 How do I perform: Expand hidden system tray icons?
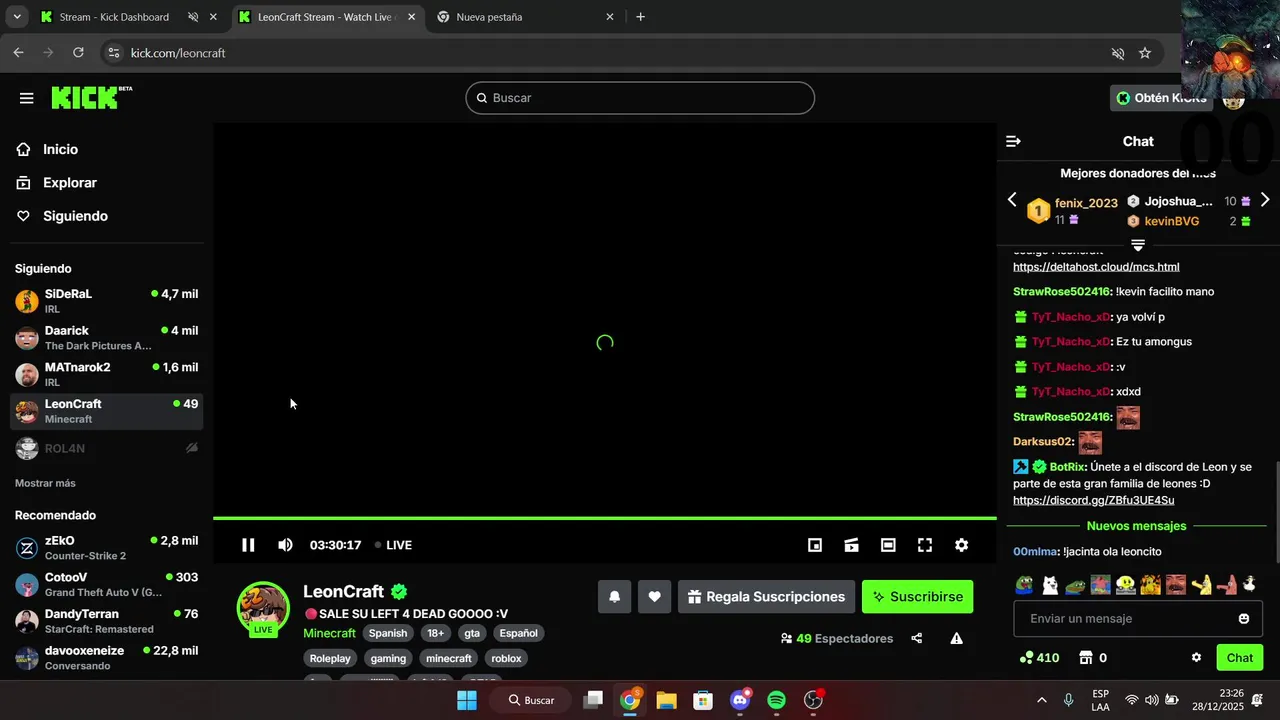pos(1042,700)
